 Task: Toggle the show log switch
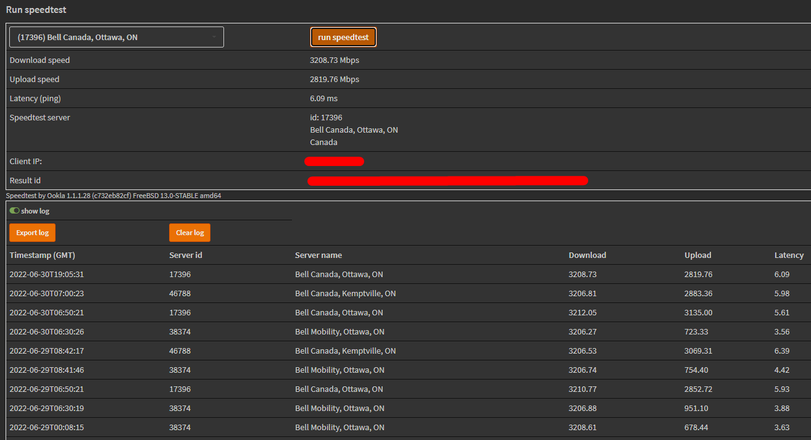point(15,211)
